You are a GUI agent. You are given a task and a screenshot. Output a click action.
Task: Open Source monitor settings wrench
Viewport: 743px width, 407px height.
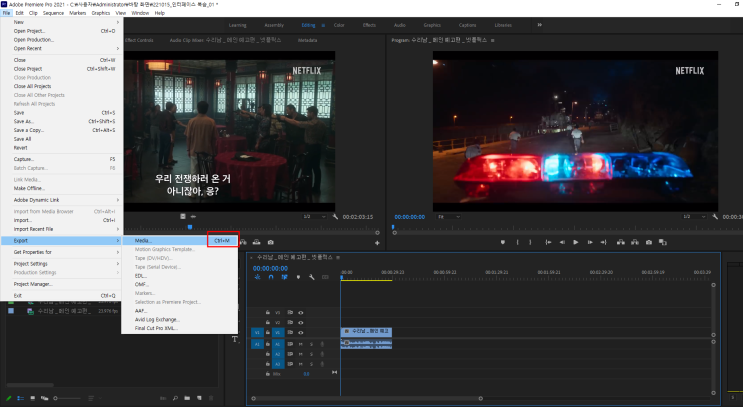(x=335, y=217)
